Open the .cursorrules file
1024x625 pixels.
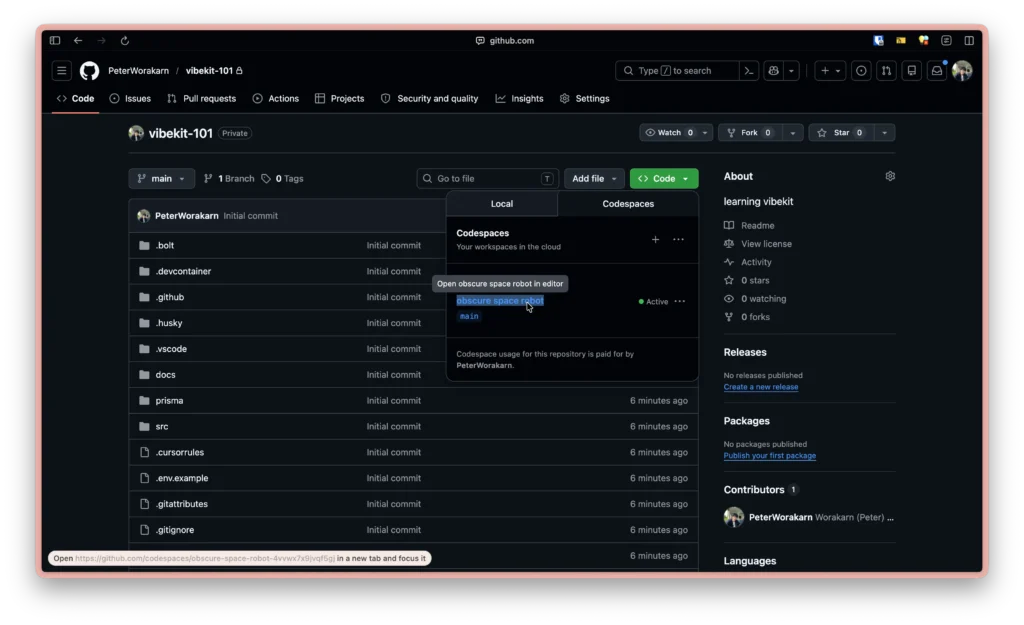click(180, 452)
